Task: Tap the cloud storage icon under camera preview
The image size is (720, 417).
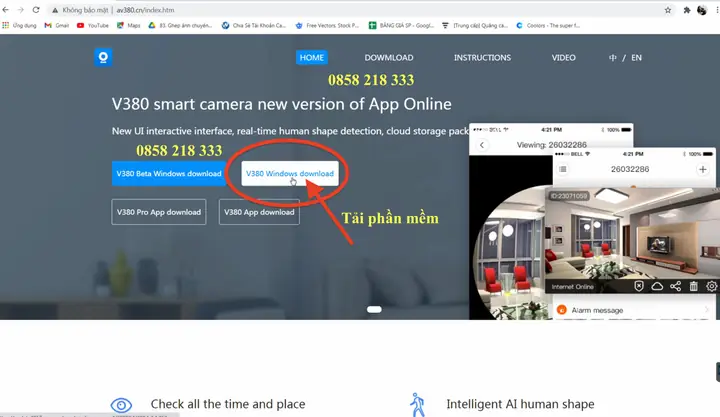Action: coord(657,287)
